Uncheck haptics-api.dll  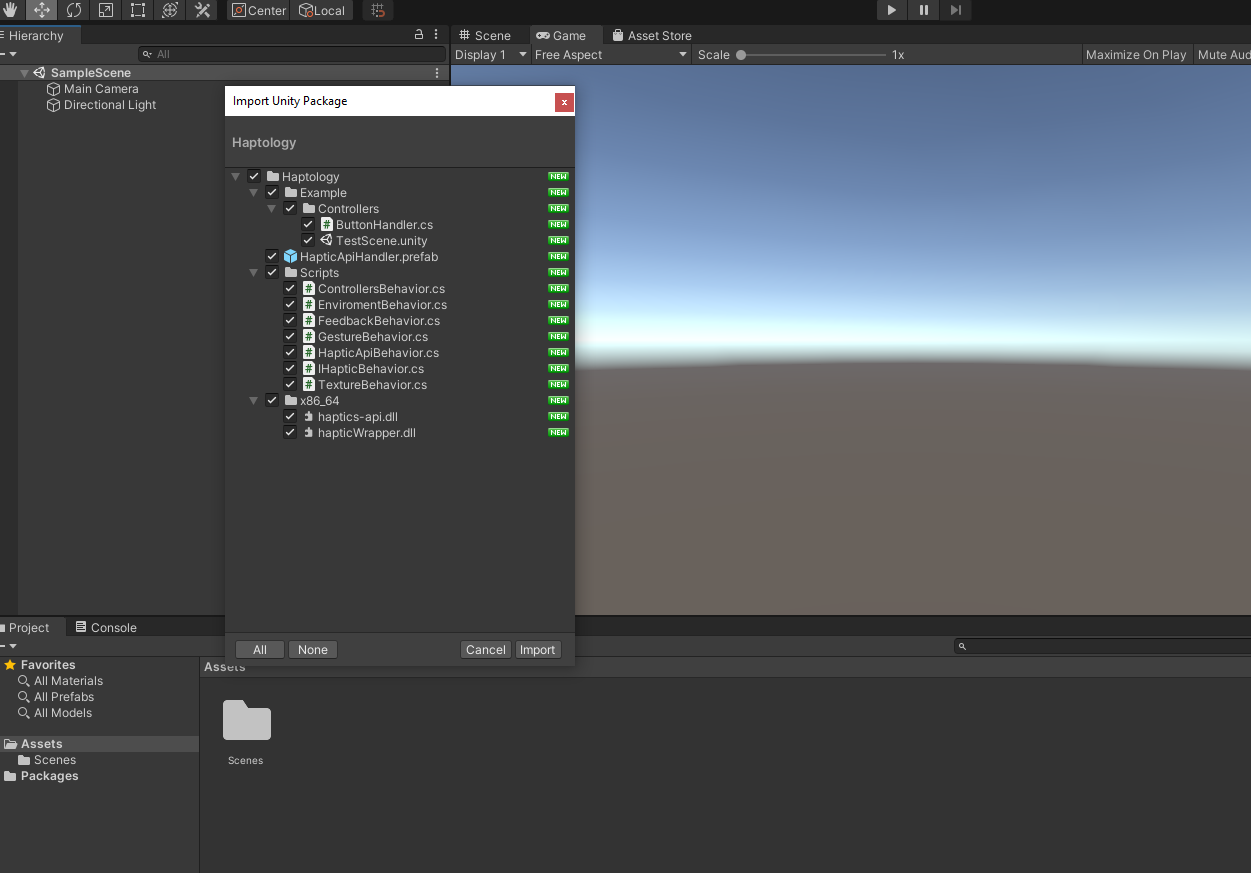pos(290,417)
